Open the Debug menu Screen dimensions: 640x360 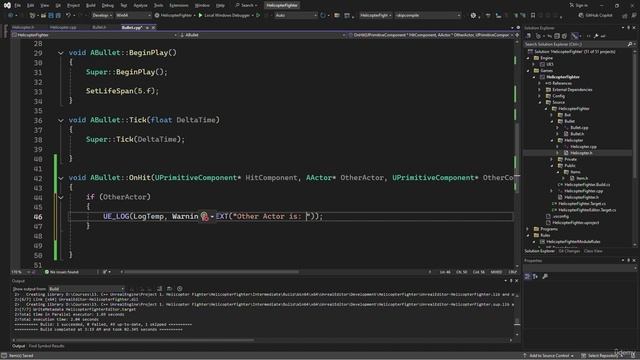pos(107,5)
